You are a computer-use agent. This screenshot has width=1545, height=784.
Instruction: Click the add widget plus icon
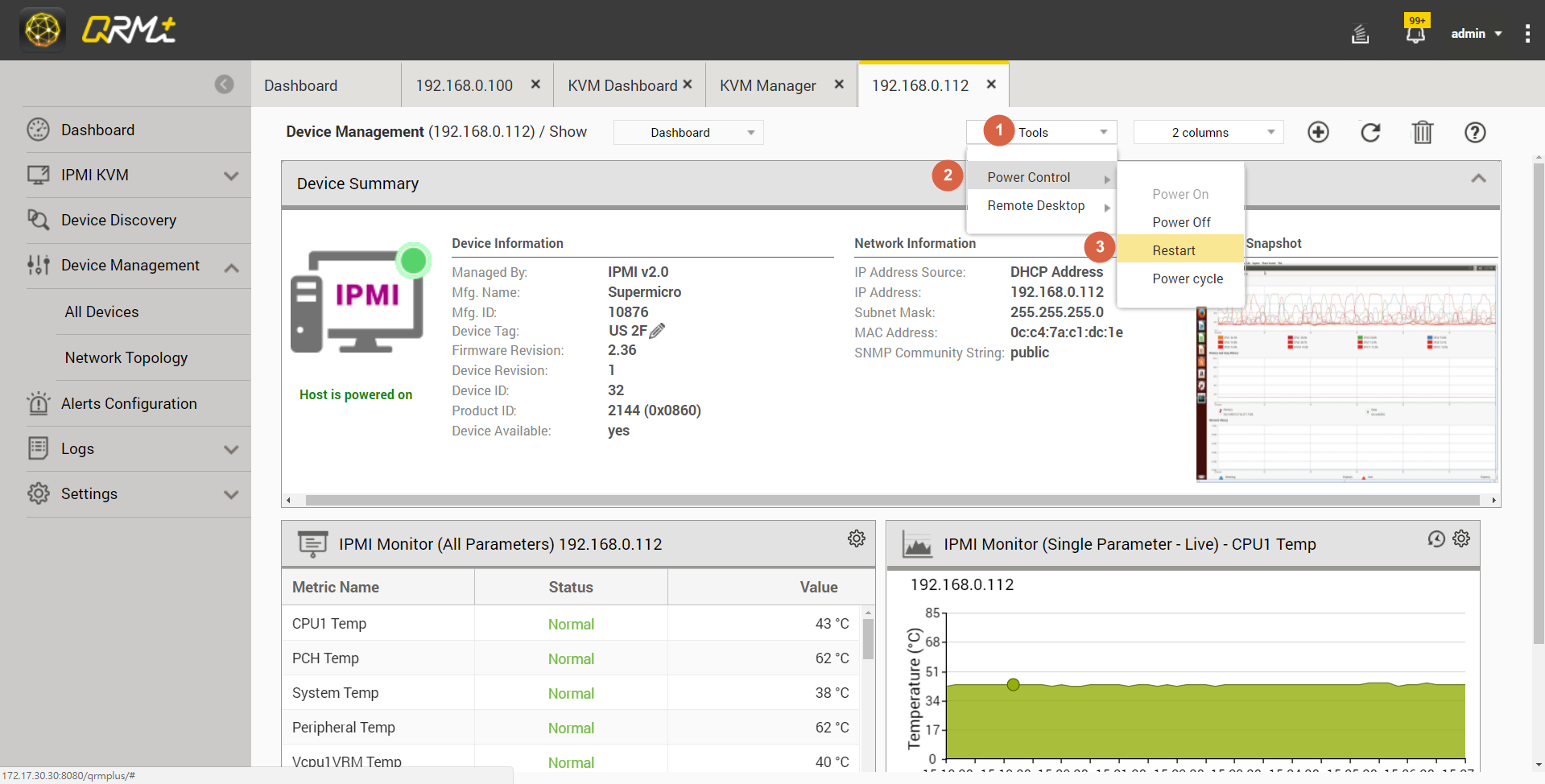pyautogui.click(x=1318, y=132)
